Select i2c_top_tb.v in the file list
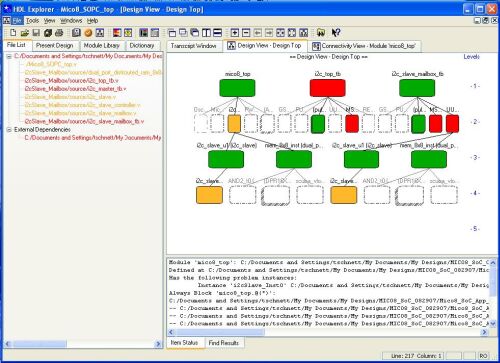500x363 pixels. click(71, 81)
